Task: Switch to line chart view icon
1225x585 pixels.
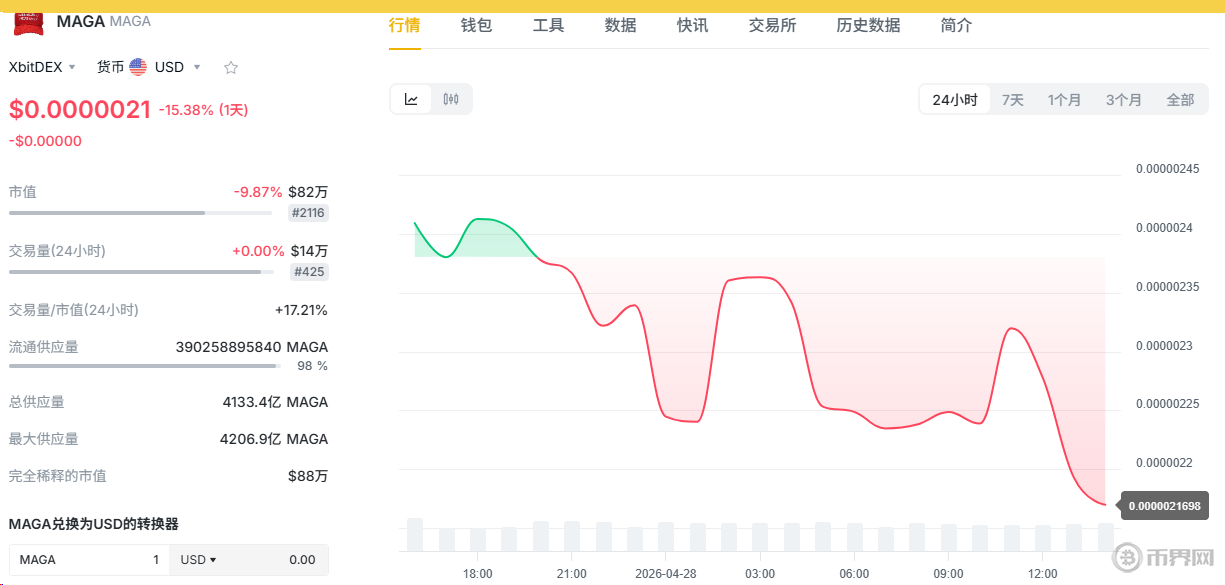Action: click(x=411, y=99)
